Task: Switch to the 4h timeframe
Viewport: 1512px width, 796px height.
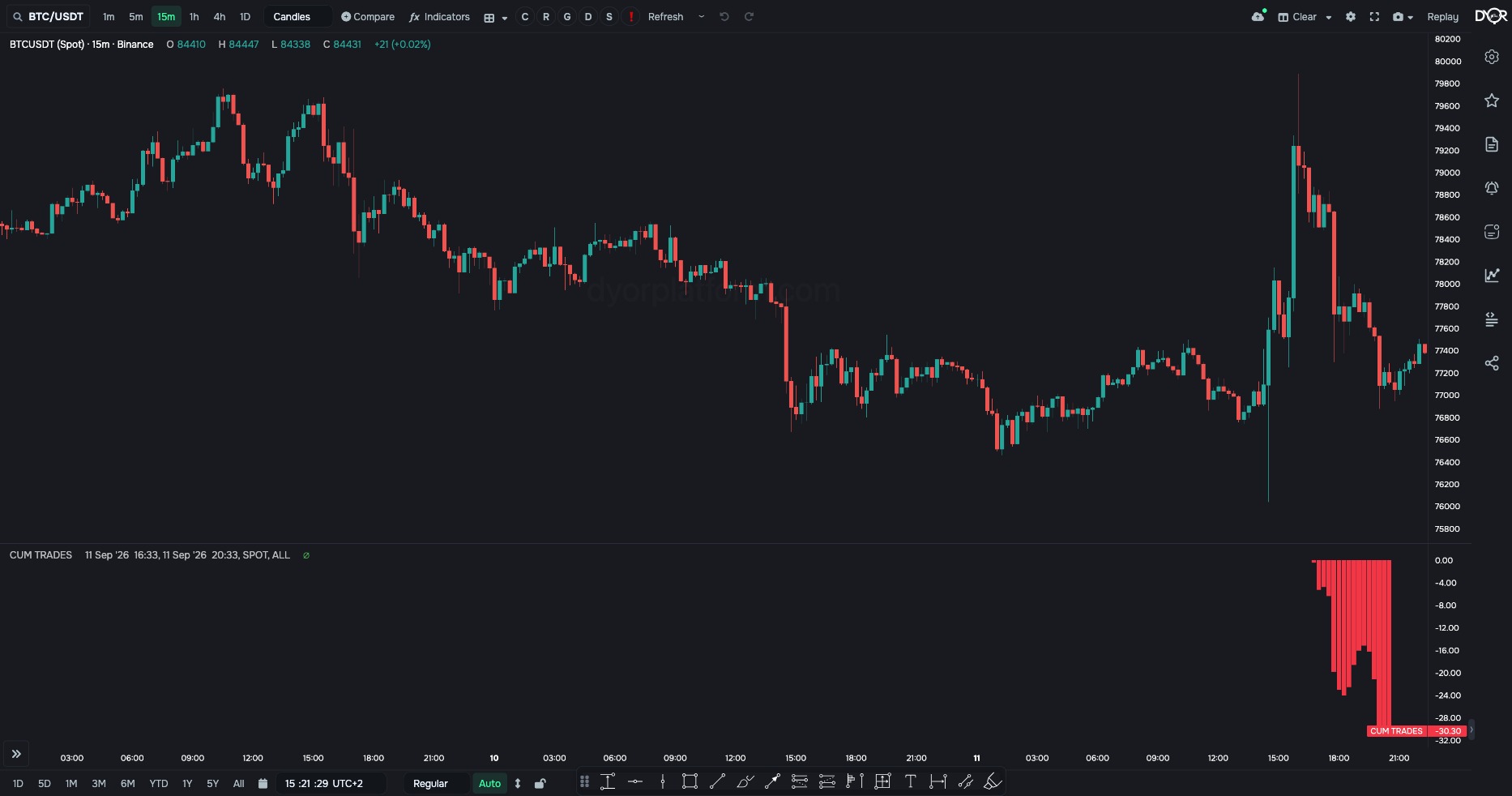Action: (x=220, y=16)
